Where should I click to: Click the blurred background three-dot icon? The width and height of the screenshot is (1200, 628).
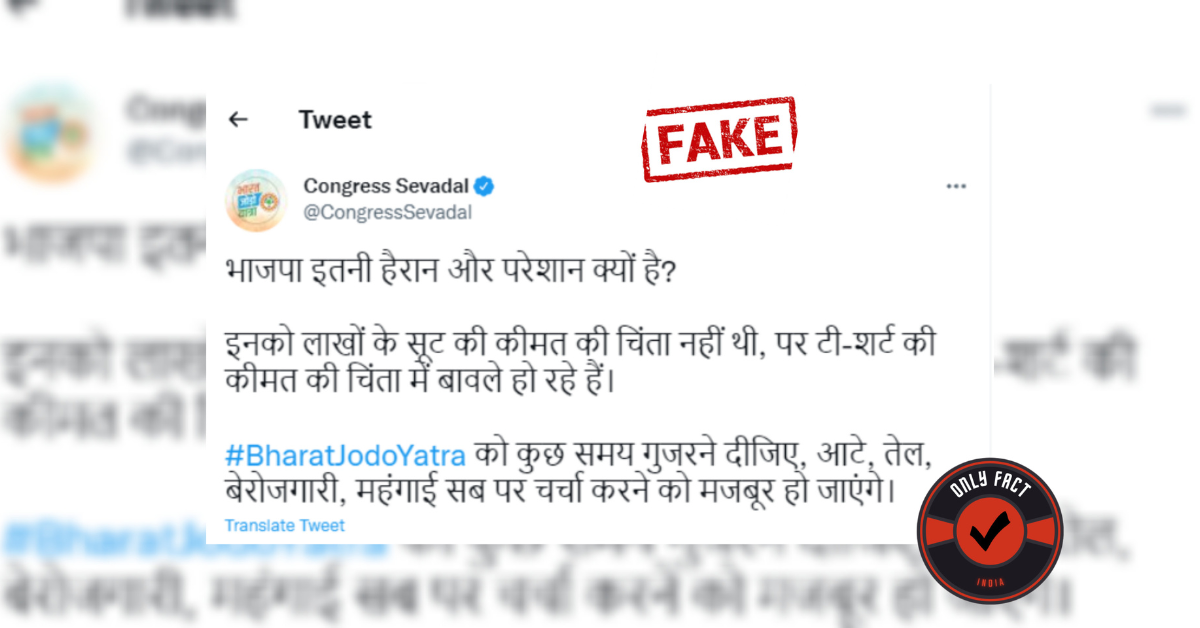tap(1168, 109)
